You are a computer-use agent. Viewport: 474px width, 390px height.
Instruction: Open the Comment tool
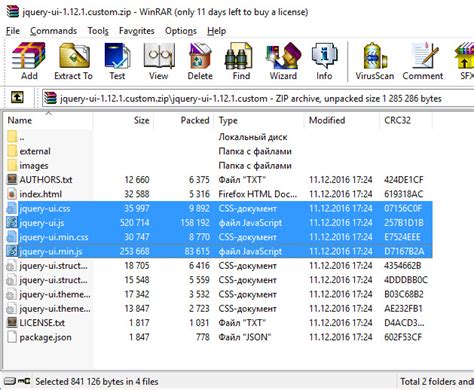click(x=423, y=61)
